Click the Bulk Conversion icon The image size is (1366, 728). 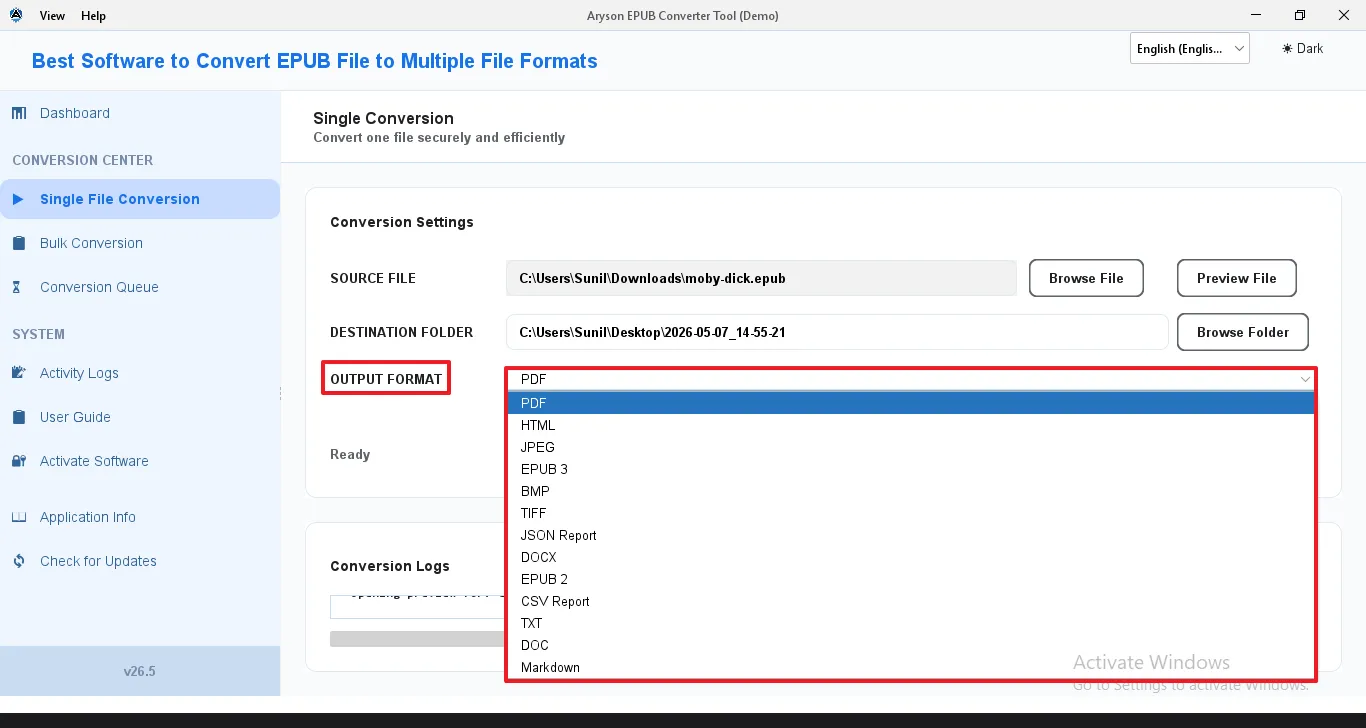[x=19, y=243]
